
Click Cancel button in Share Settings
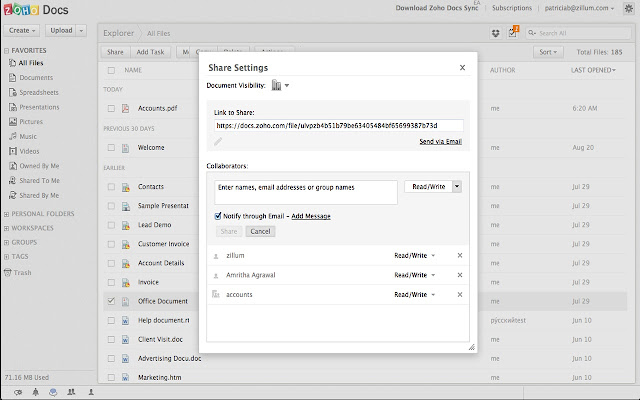pos(260,231)
